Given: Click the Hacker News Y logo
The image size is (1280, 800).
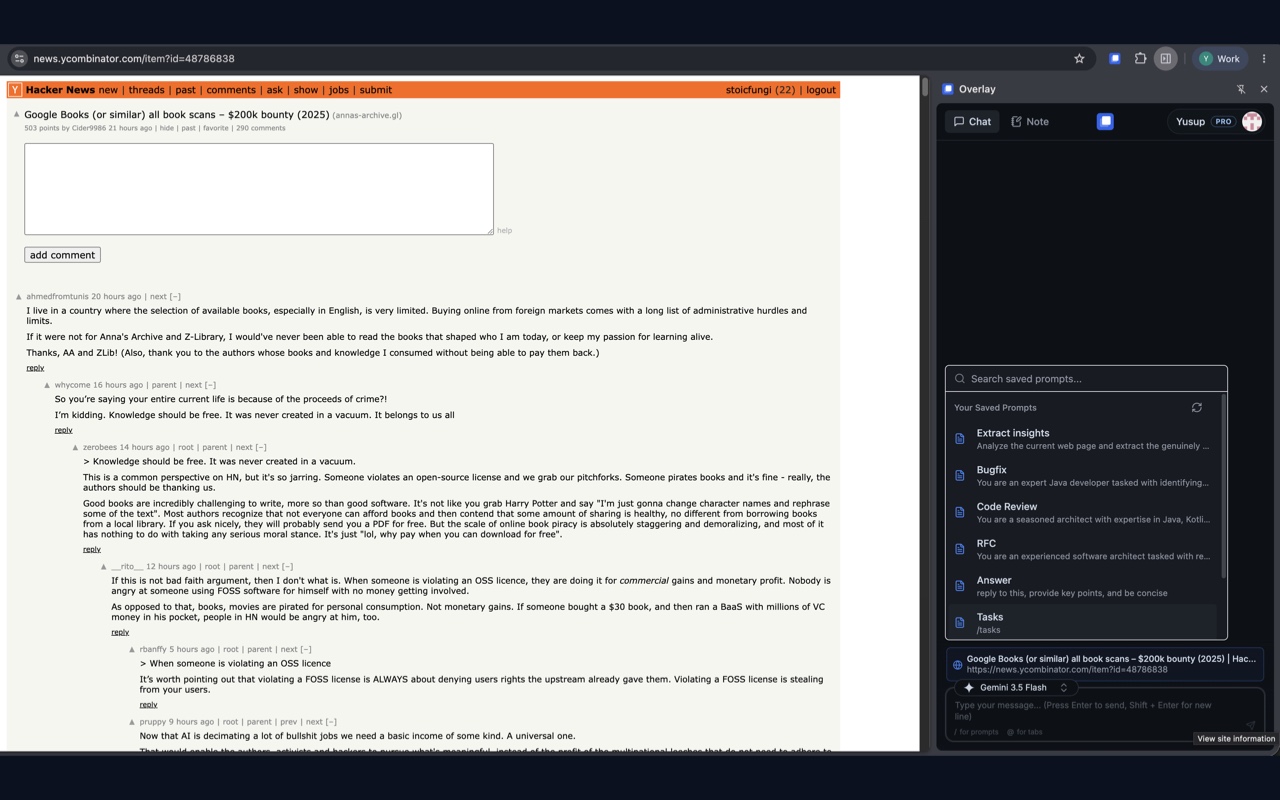Looking at the screenshot, I should [16, 90].
